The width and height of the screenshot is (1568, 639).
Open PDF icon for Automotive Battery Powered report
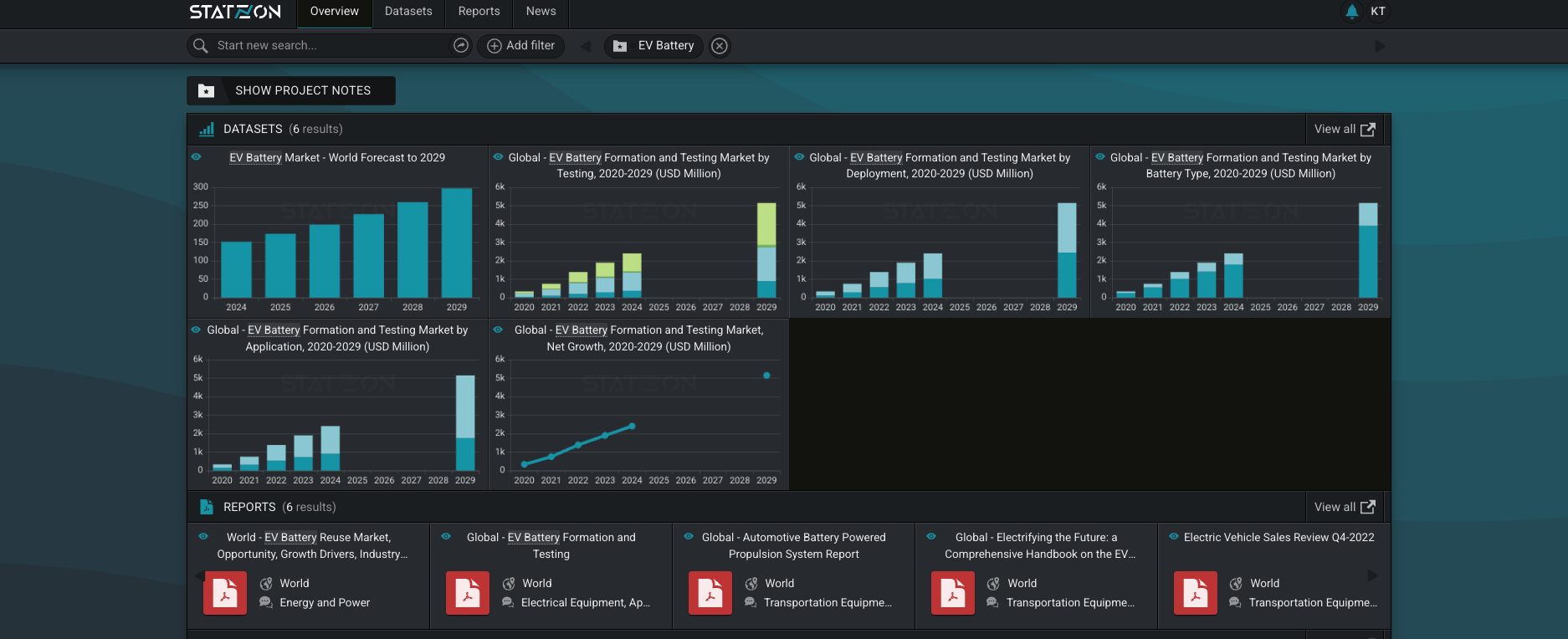tap(710, 593)
